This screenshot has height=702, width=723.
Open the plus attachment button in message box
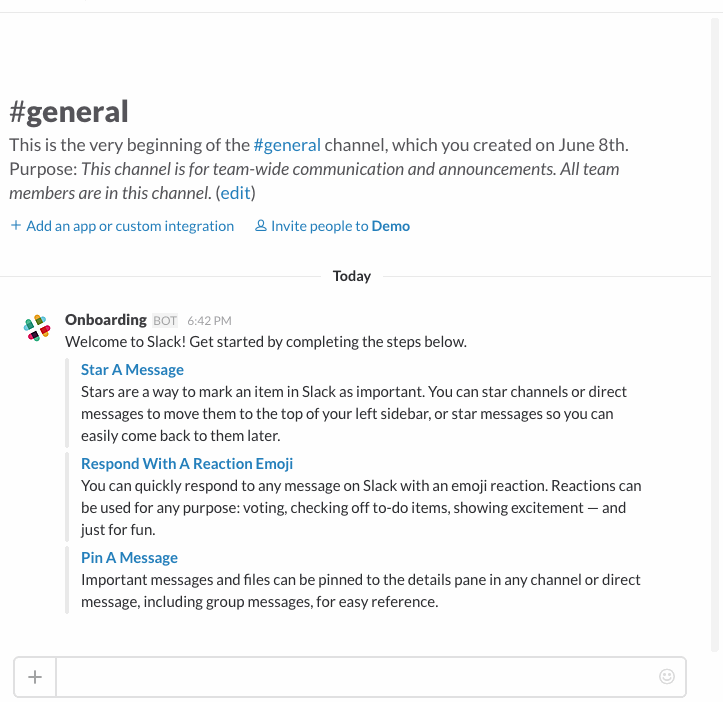coord(35,677)
